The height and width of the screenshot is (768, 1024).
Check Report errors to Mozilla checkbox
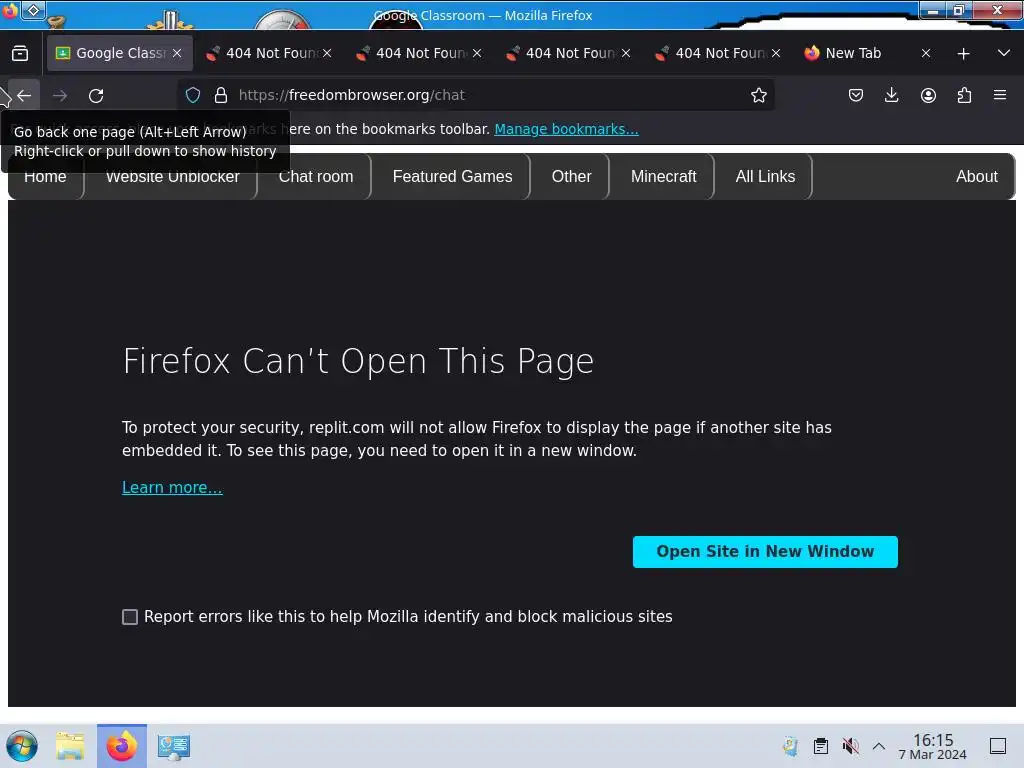coord(130,617)
